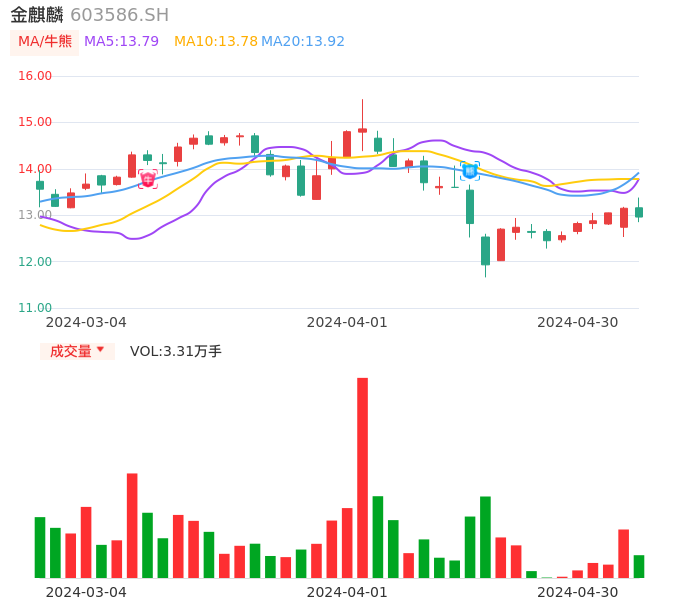
Task: Click the 11.00 price axis label
Action: point(35,308)
